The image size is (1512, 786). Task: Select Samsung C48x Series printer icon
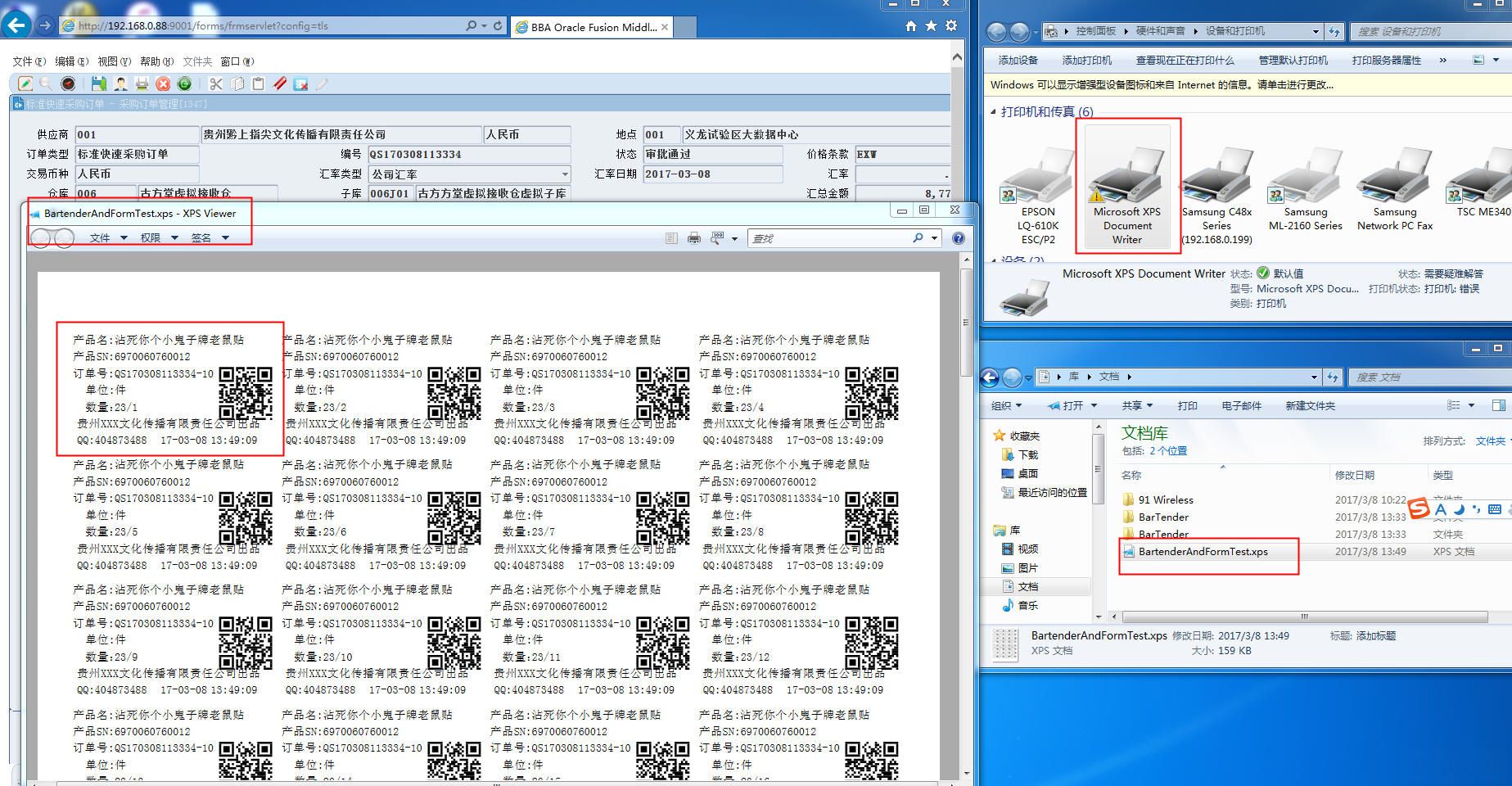(x=1216, y=195)
